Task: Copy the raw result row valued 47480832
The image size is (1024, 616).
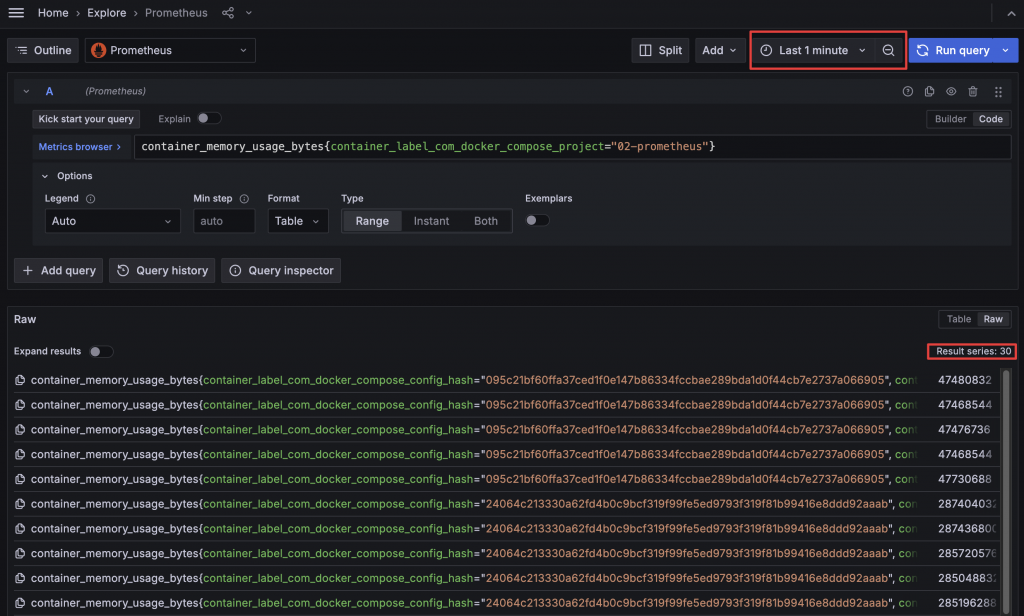Action: pyautogui.click(x=20, y=380)
